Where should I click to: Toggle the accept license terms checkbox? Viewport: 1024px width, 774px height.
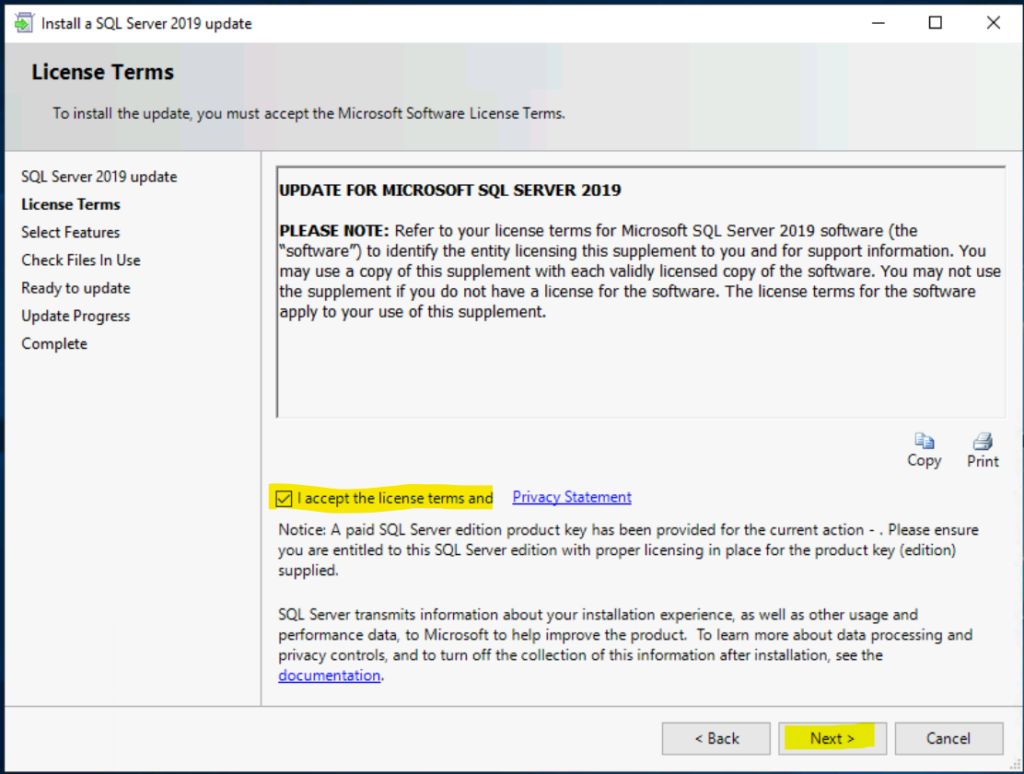pos(284,498)
